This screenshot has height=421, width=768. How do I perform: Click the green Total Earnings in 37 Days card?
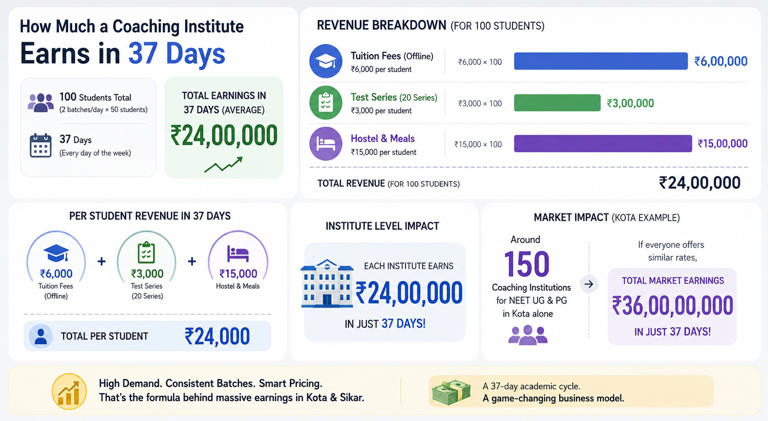pos(224,128)
